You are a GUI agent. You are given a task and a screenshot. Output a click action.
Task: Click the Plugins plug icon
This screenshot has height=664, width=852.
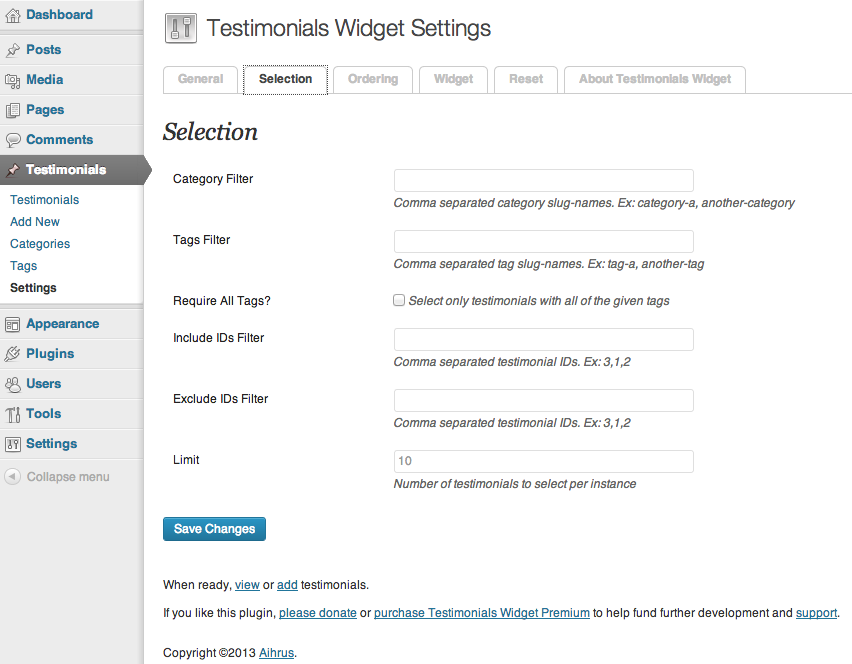click(12, 354)
